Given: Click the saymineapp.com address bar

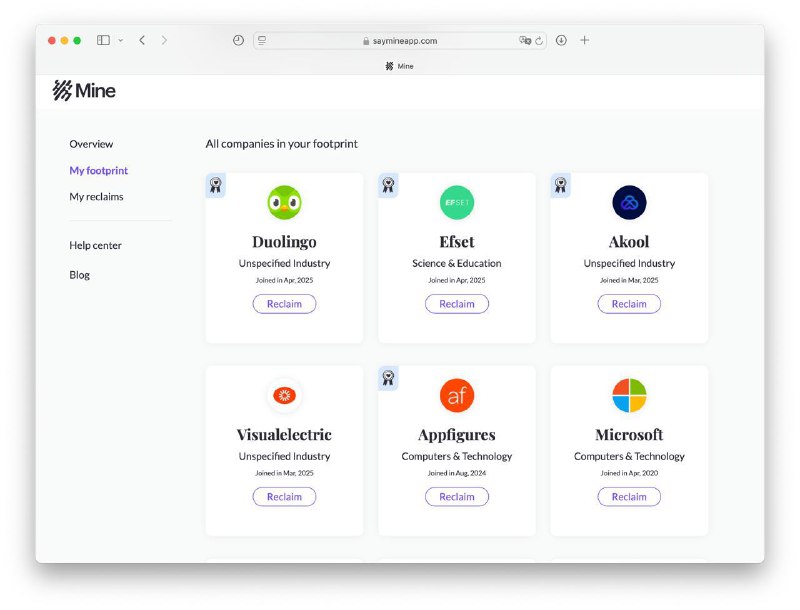Looking at the screenshot, I should tap(400, 41).
